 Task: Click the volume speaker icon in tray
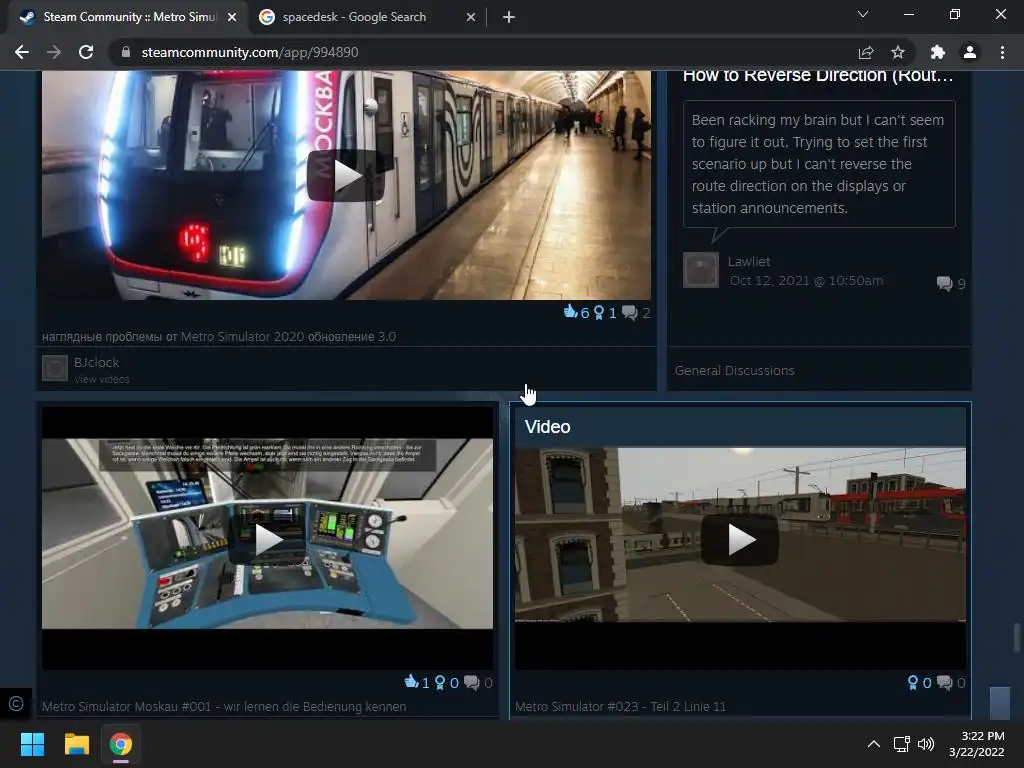click(925, 744)
